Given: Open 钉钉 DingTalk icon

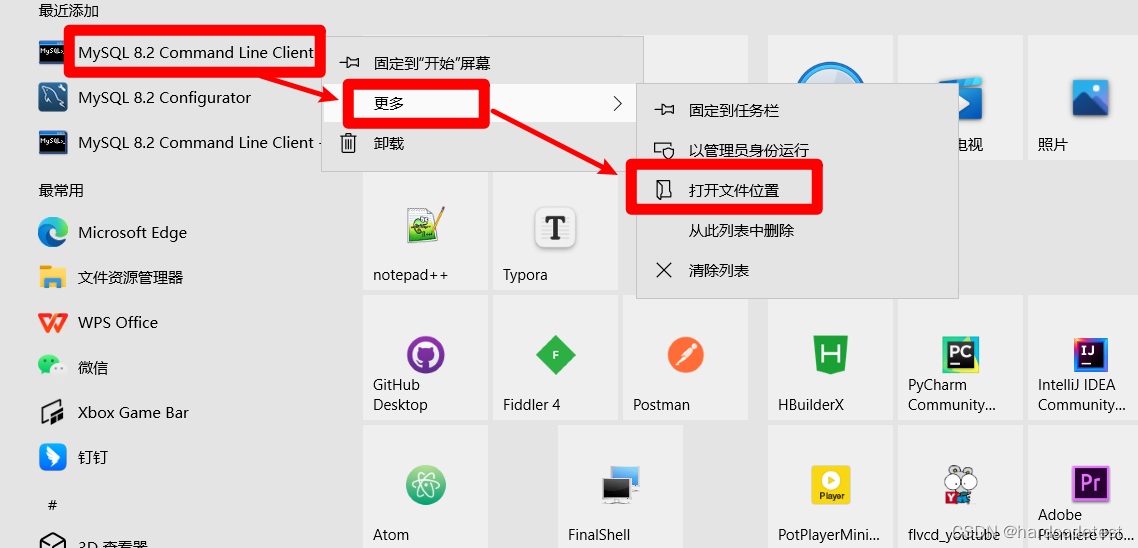Looking at the screenshot, I should (x=53, y=457).
